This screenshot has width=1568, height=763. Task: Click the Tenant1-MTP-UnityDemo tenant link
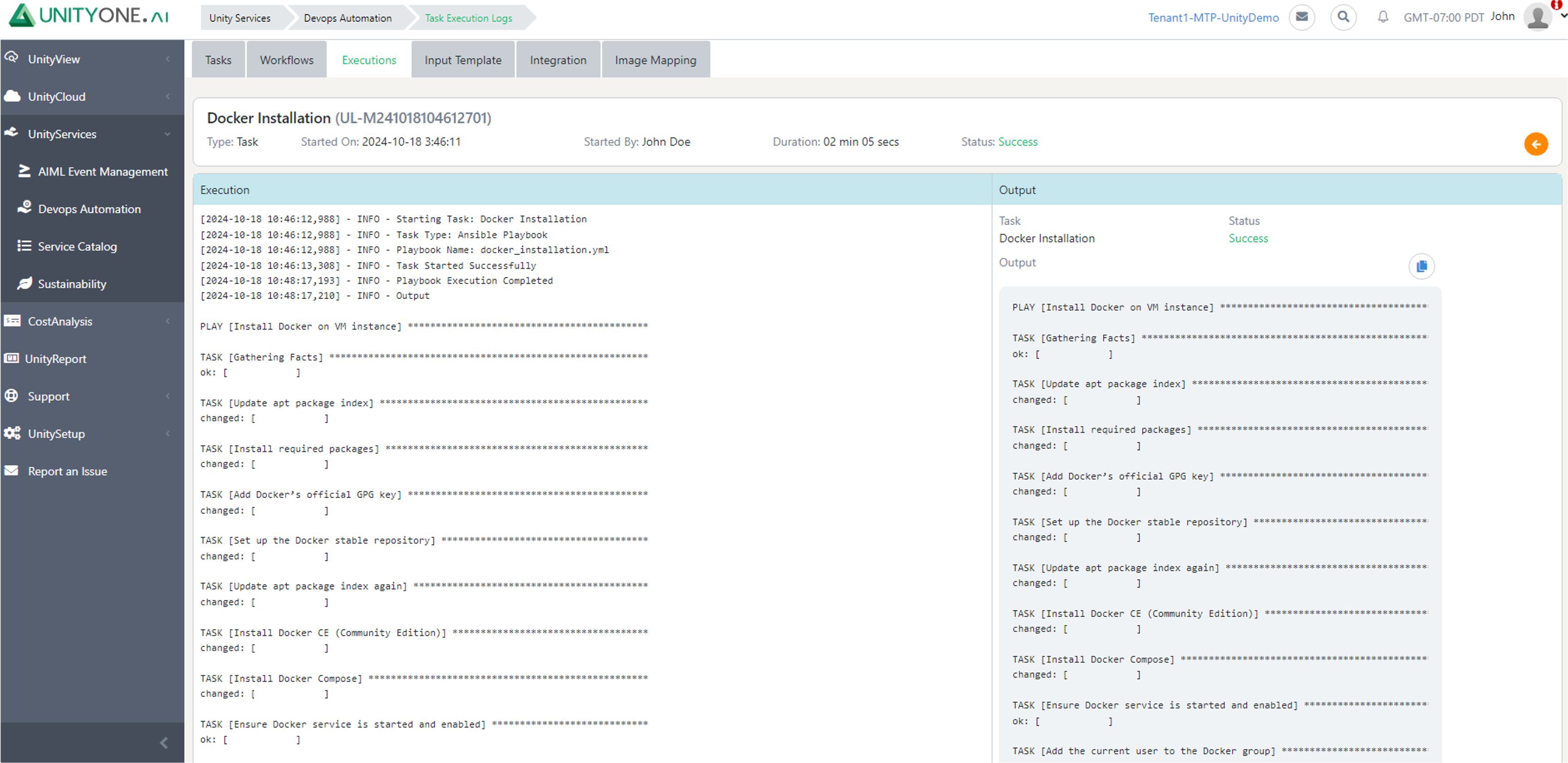pyautogui.click(x=1213, y=17)
